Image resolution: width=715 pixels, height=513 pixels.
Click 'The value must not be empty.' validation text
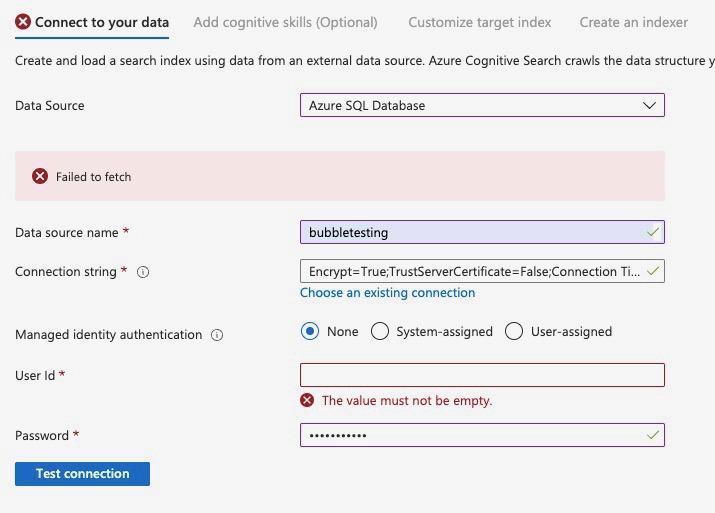point(407,400)
